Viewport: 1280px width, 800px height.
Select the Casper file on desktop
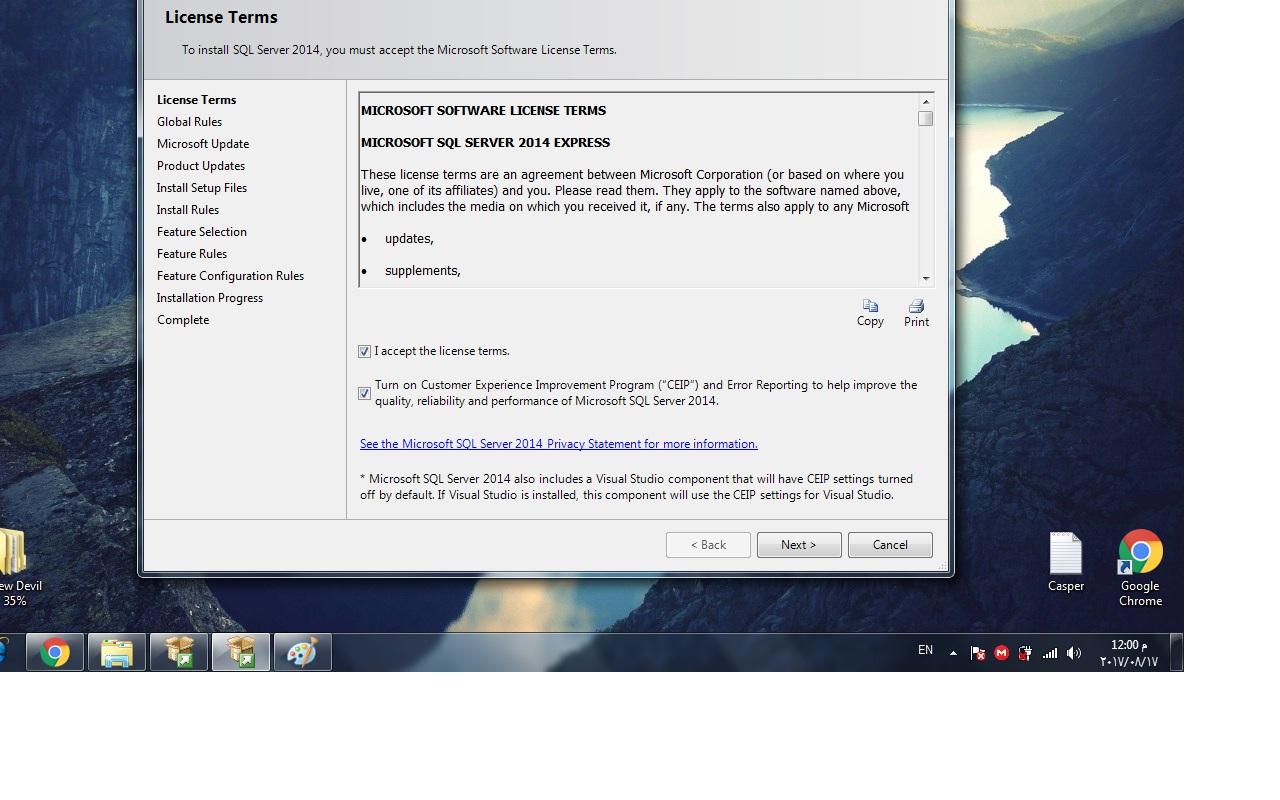pyautogui.click(x=1066, y=562)
